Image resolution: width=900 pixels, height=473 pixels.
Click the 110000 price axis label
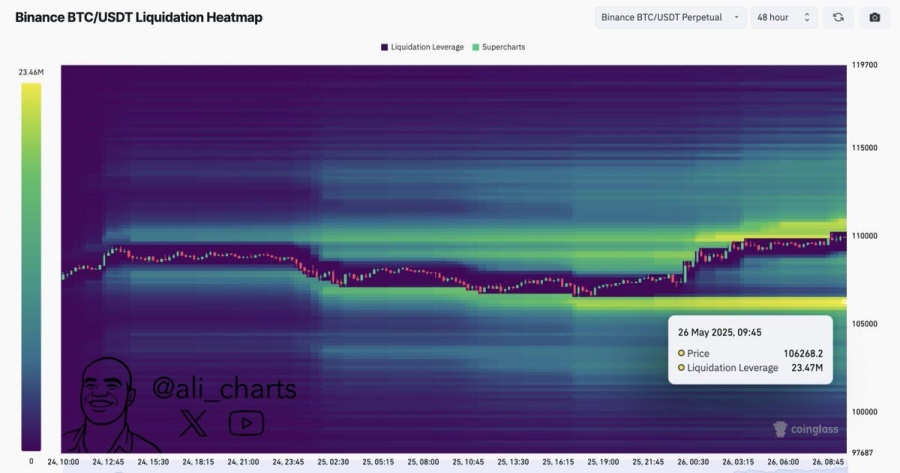[x=864, y=236]
